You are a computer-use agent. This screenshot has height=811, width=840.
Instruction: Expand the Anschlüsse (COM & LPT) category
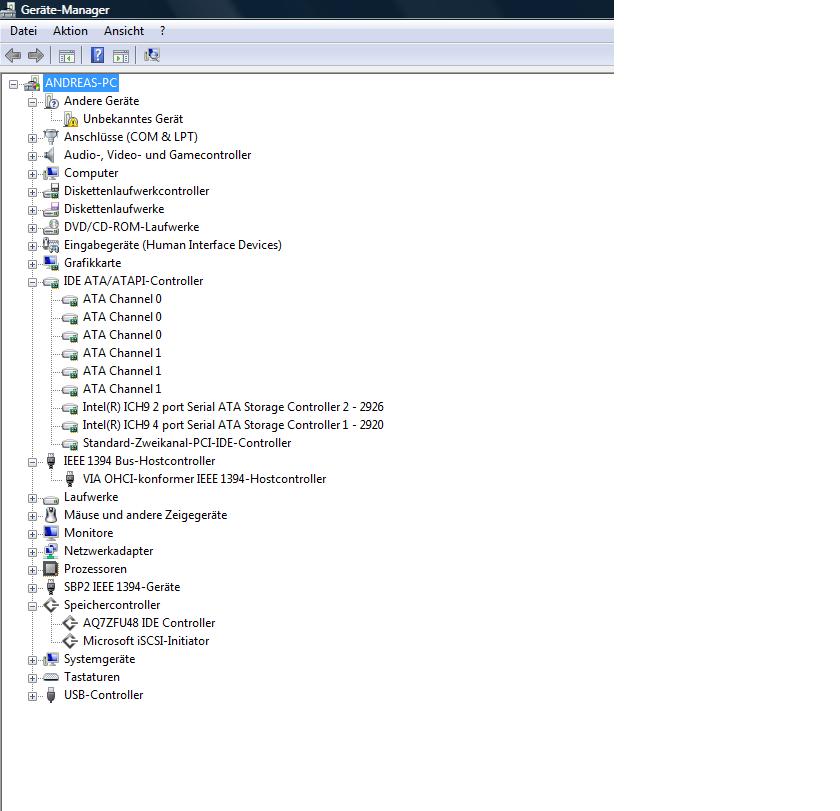tap(33, 138)
